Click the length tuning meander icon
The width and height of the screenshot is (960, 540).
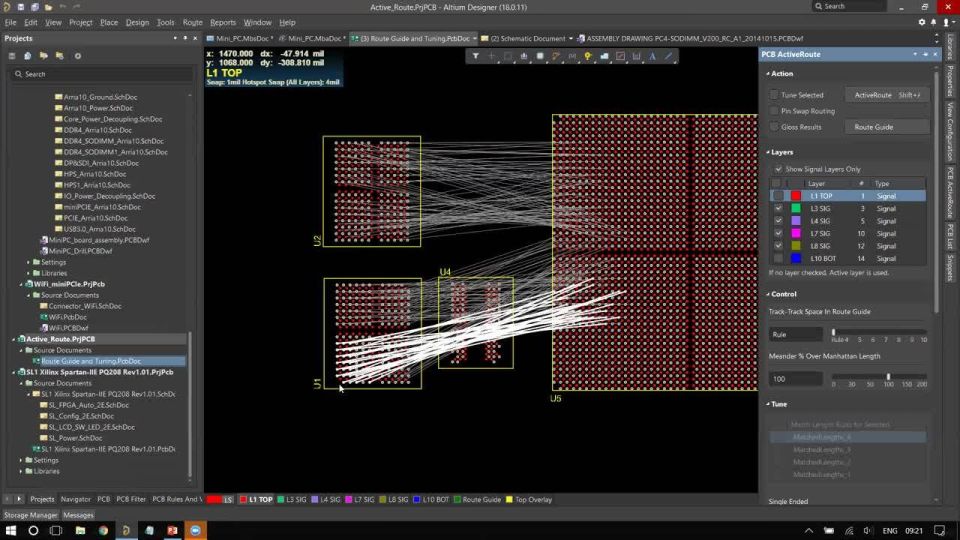coord(572,56)
